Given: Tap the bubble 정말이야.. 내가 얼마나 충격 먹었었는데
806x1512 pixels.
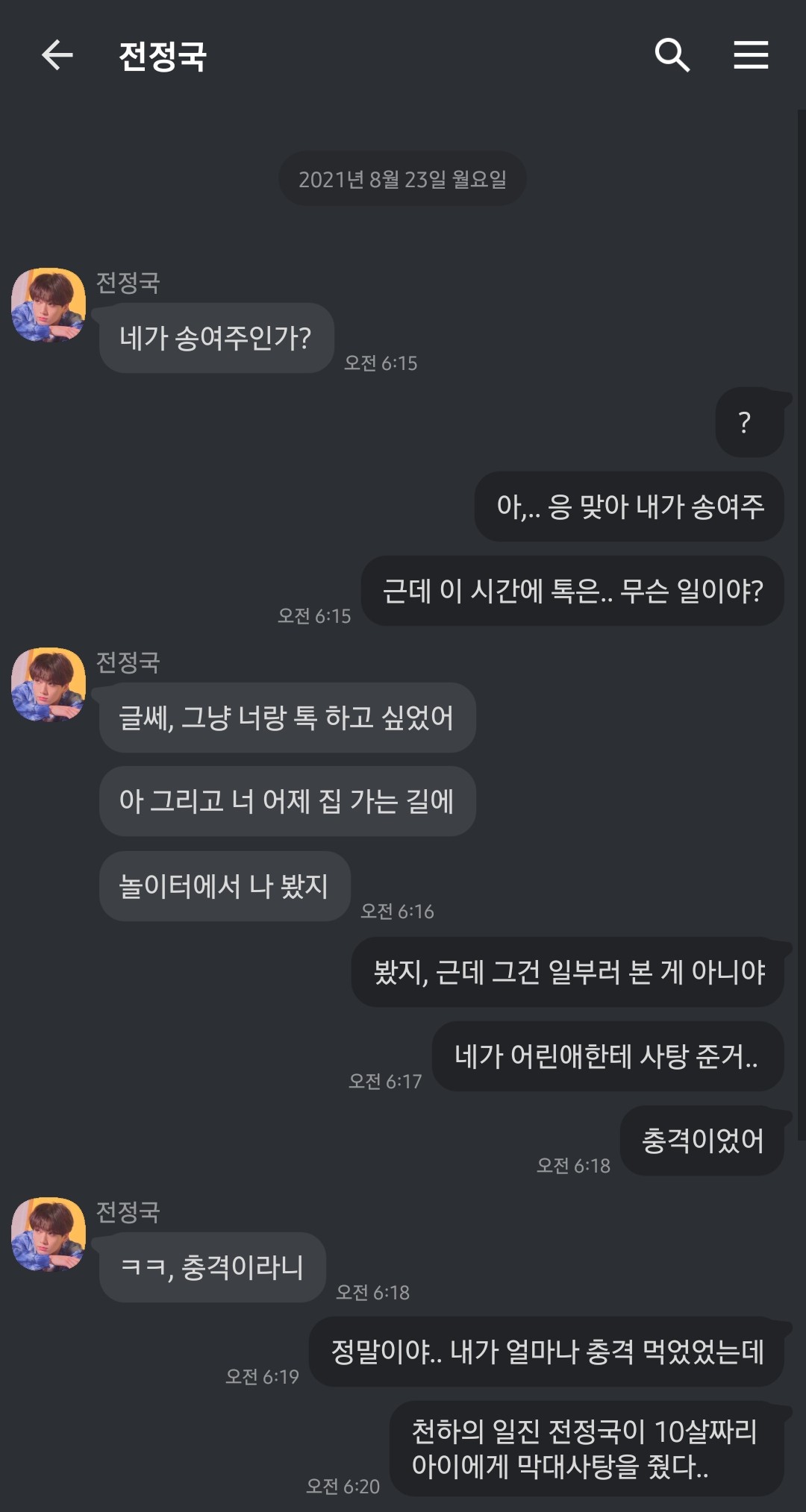Looking at the screenshot, I should tap(546, 1352).
